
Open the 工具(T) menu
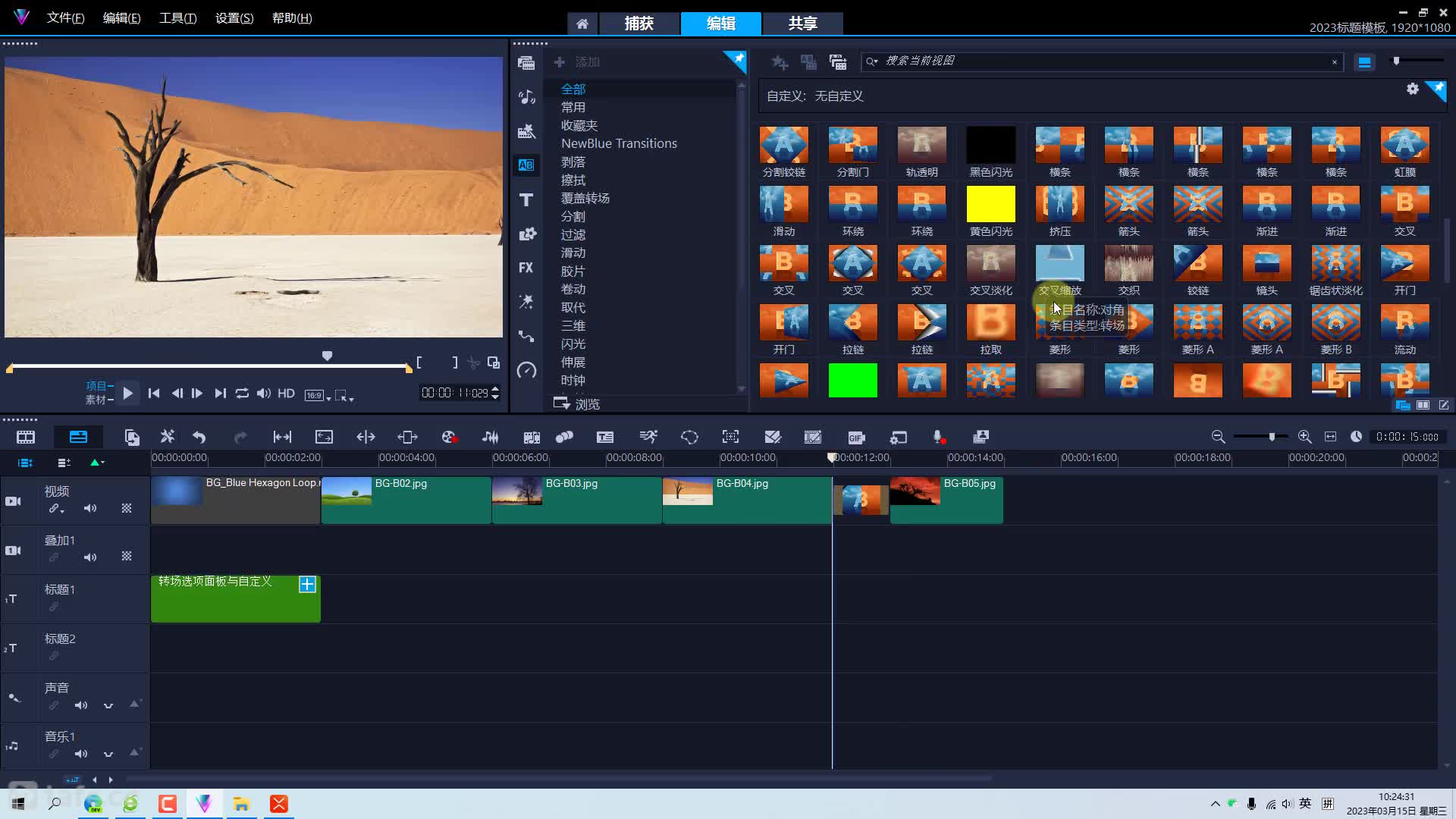click(177, 18)
